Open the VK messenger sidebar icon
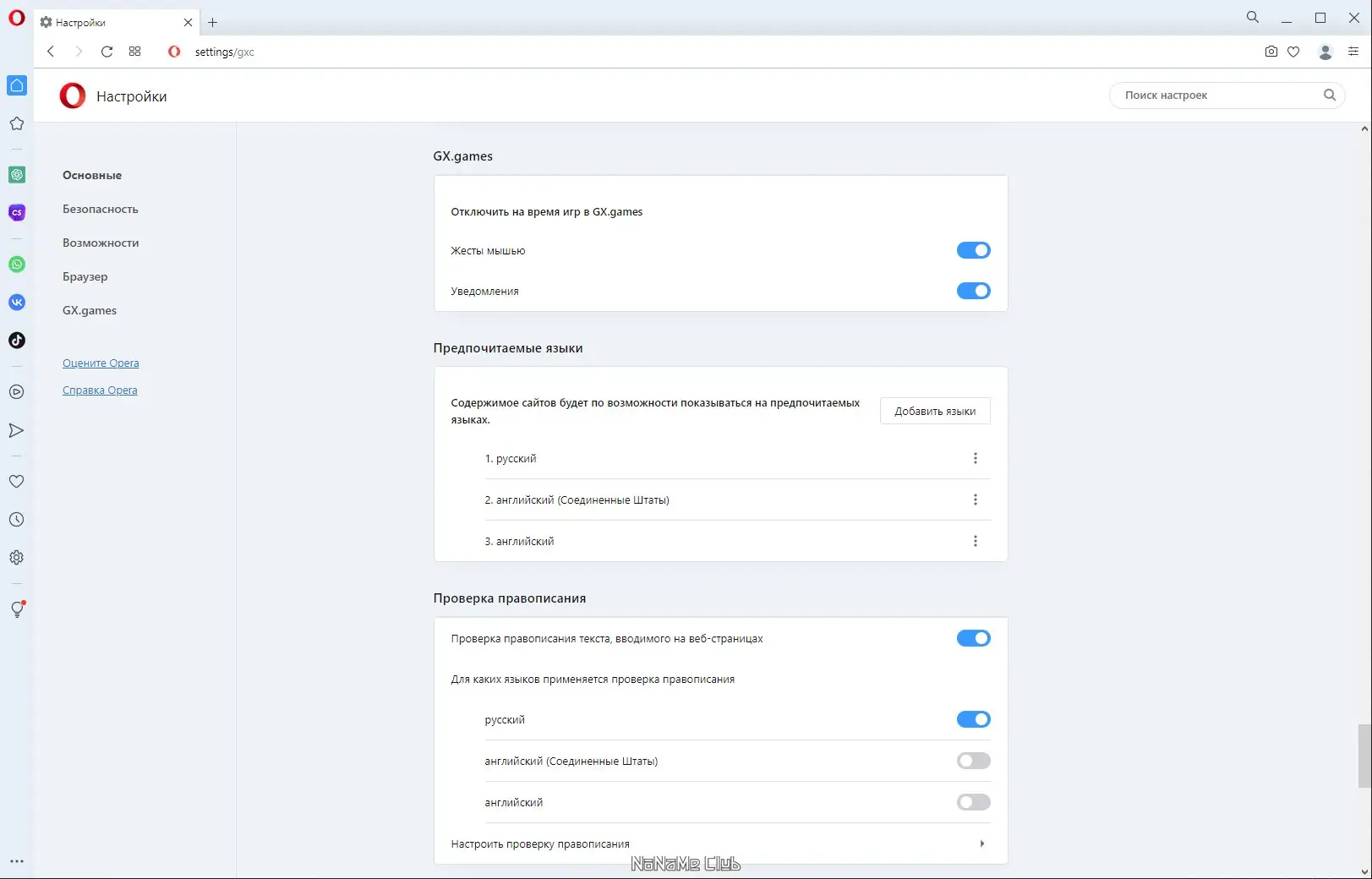 point(17,303)
